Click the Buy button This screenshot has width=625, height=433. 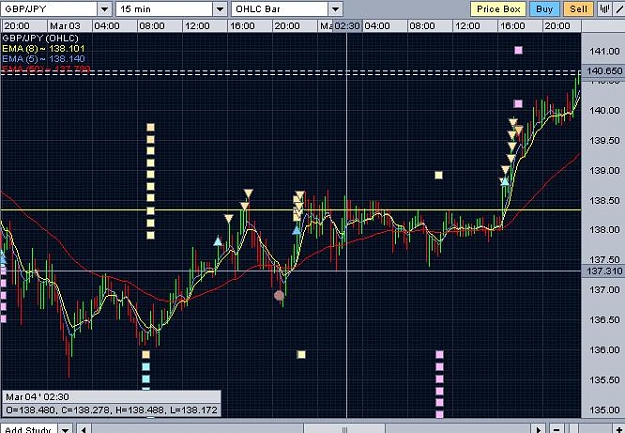coord(544,9)
